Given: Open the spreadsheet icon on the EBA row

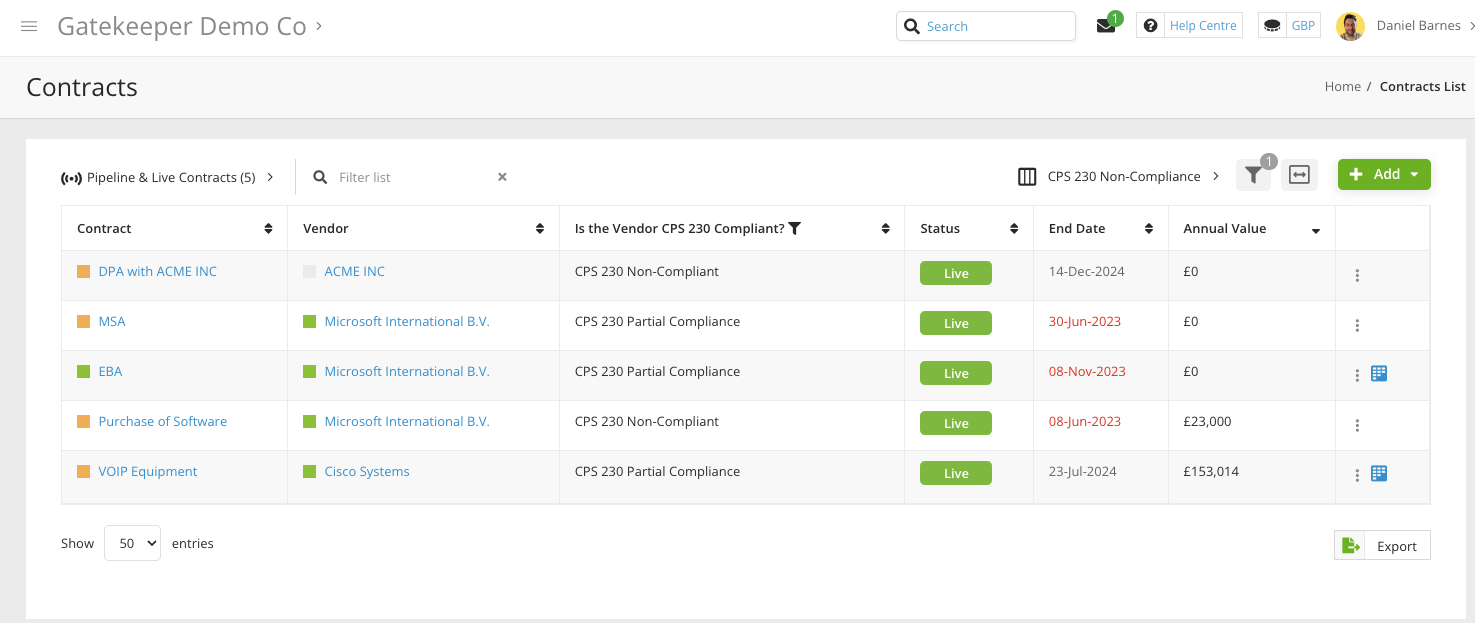Looking at the screenshot, I should coord(1379,373).
